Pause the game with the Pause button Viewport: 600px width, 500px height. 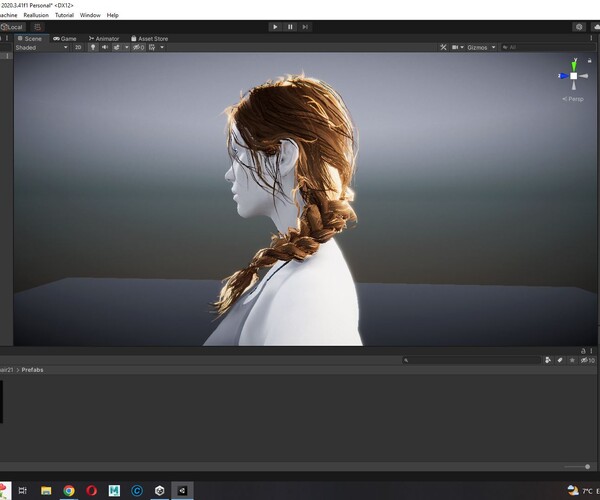pos(290,27)
